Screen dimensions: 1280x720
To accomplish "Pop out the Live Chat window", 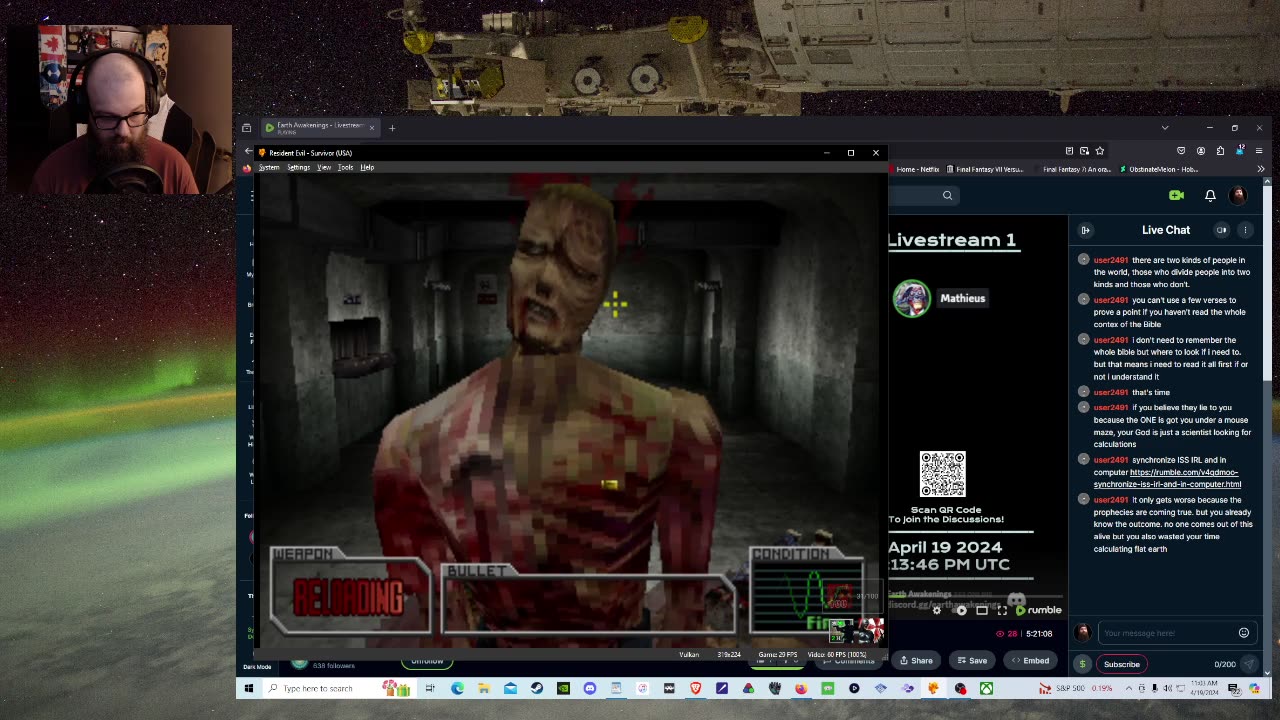I will (1222, 230).
